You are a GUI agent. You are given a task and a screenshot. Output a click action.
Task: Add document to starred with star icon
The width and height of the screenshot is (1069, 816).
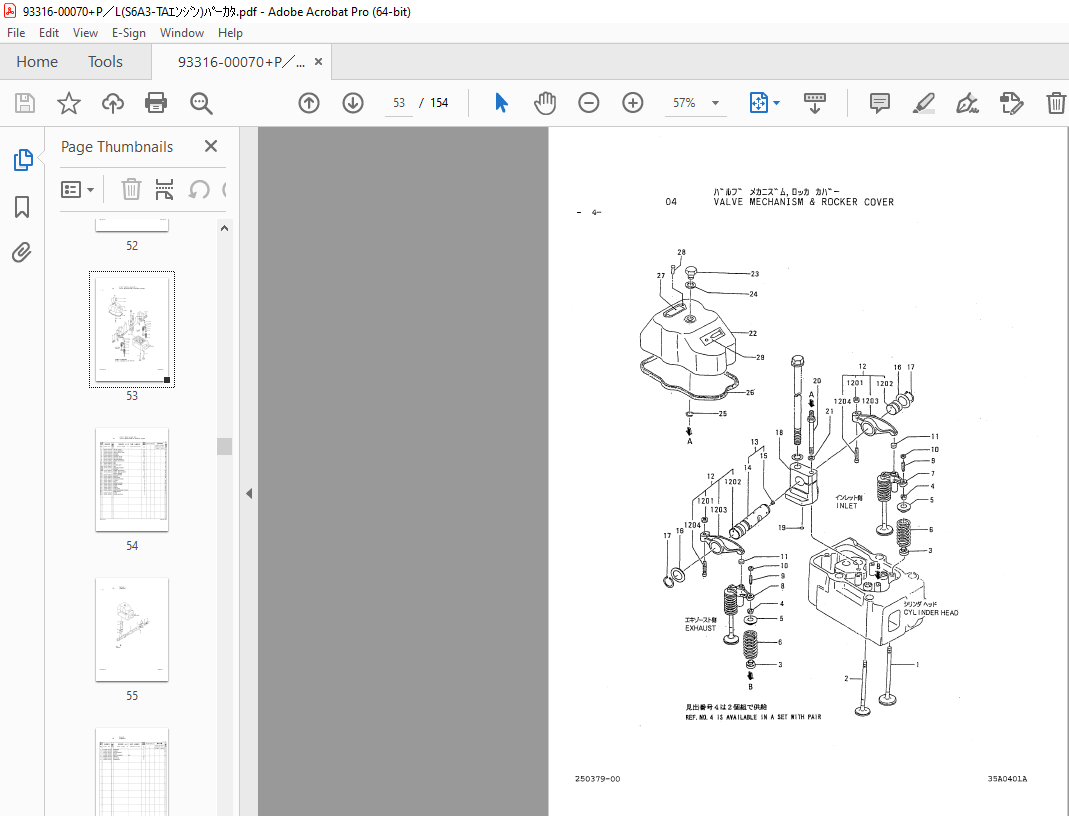pos(69,103)
